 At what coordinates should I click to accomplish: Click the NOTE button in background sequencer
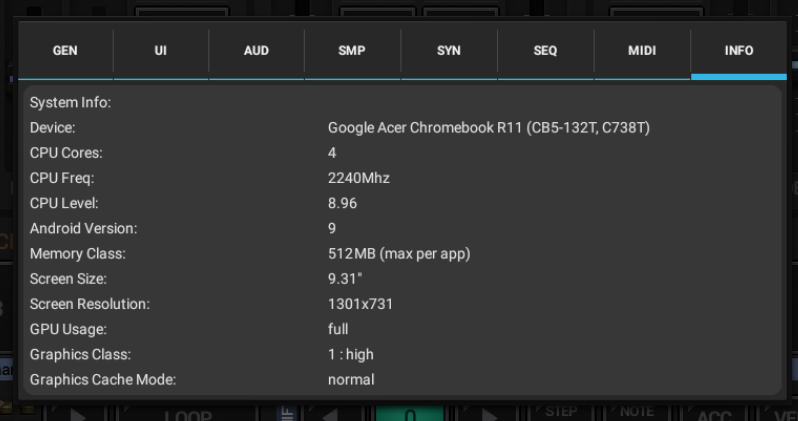tap(637, 412)
